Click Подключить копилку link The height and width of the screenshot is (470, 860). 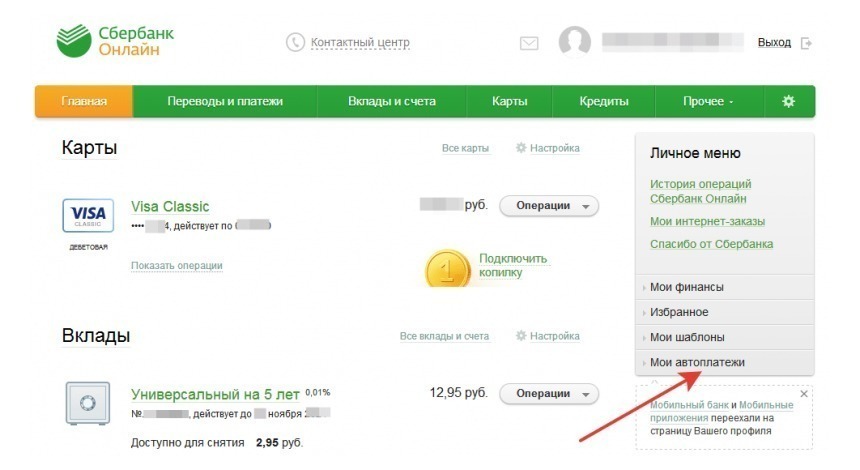click(x=513, y=265)
